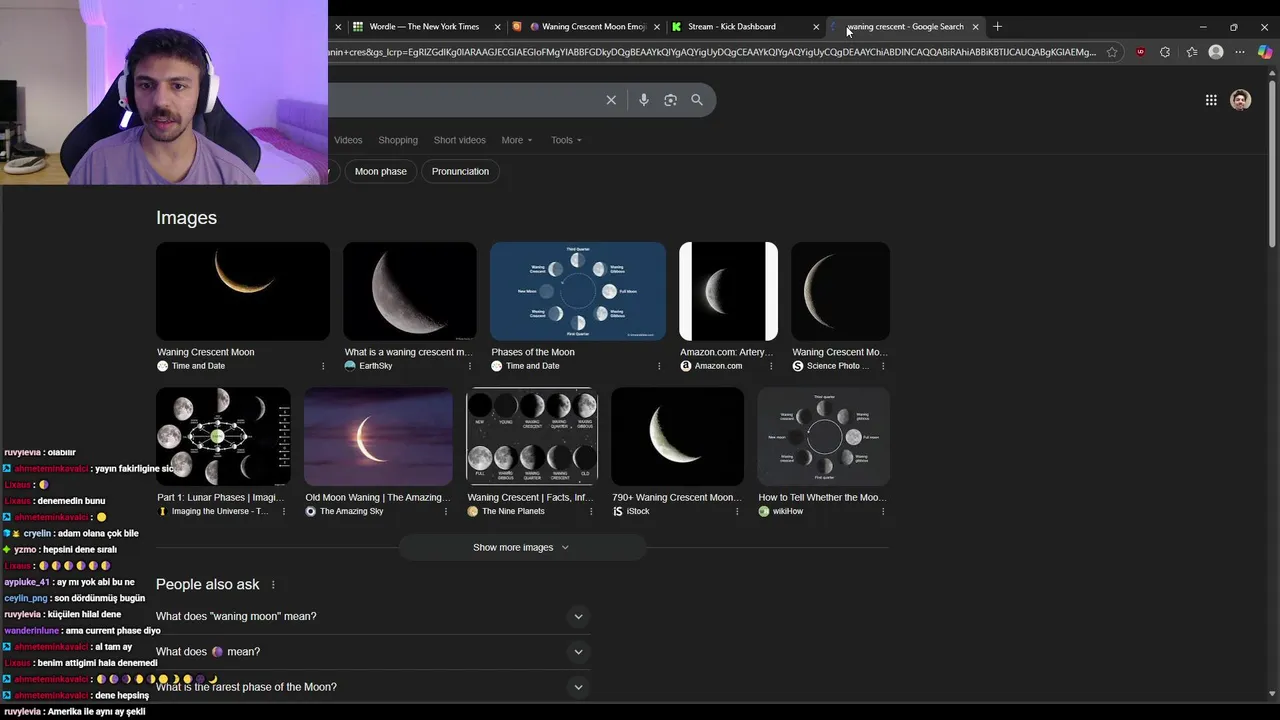Click the magnifier search button
This screenshot has height=720, width=1280.
pos(697,100)
